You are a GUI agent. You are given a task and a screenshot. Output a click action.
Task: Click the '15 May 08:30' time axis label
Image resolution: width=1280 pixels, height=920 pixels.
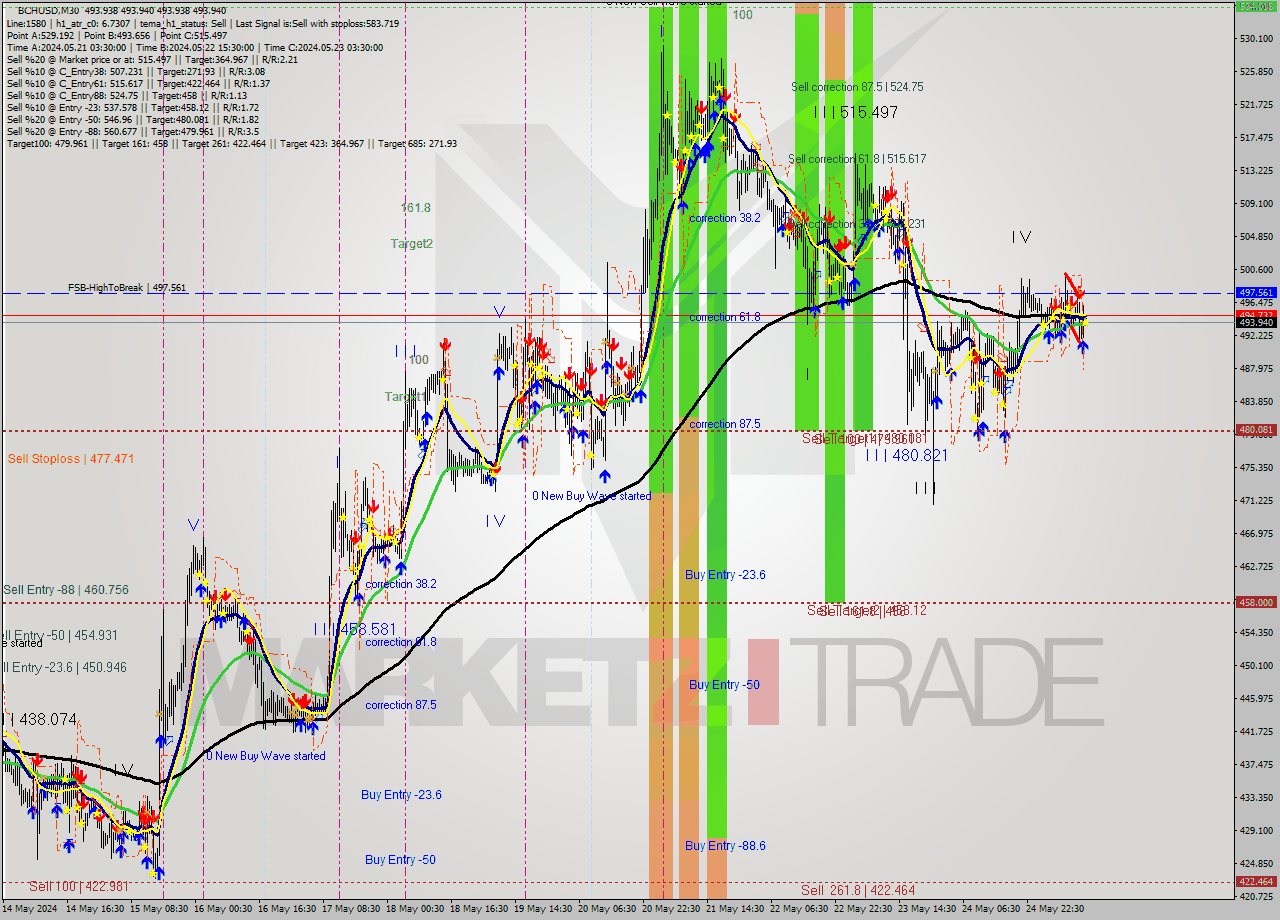click(x=161, y=909)
